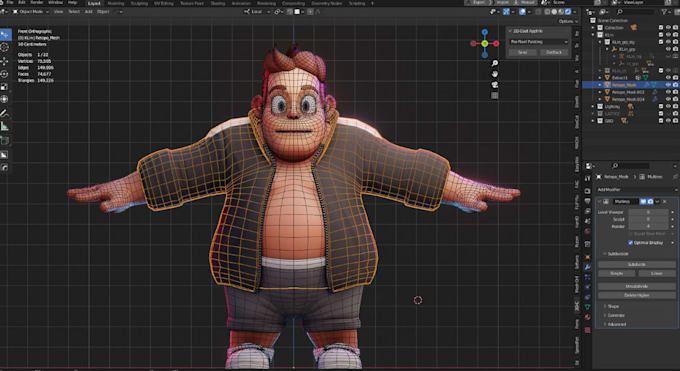Open the Object Mode dropdown
The image size is (680, 371).
(x=30, y=12)
